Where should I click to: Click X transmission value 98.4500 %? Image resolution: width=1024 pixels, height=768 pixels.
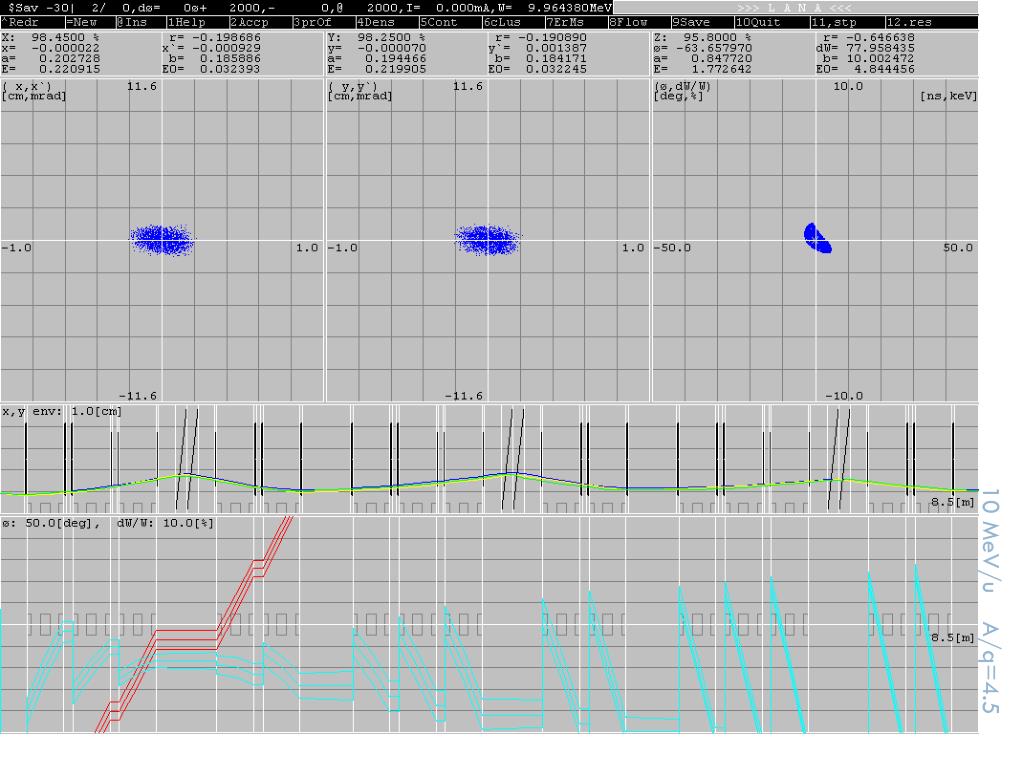[65, 37]
